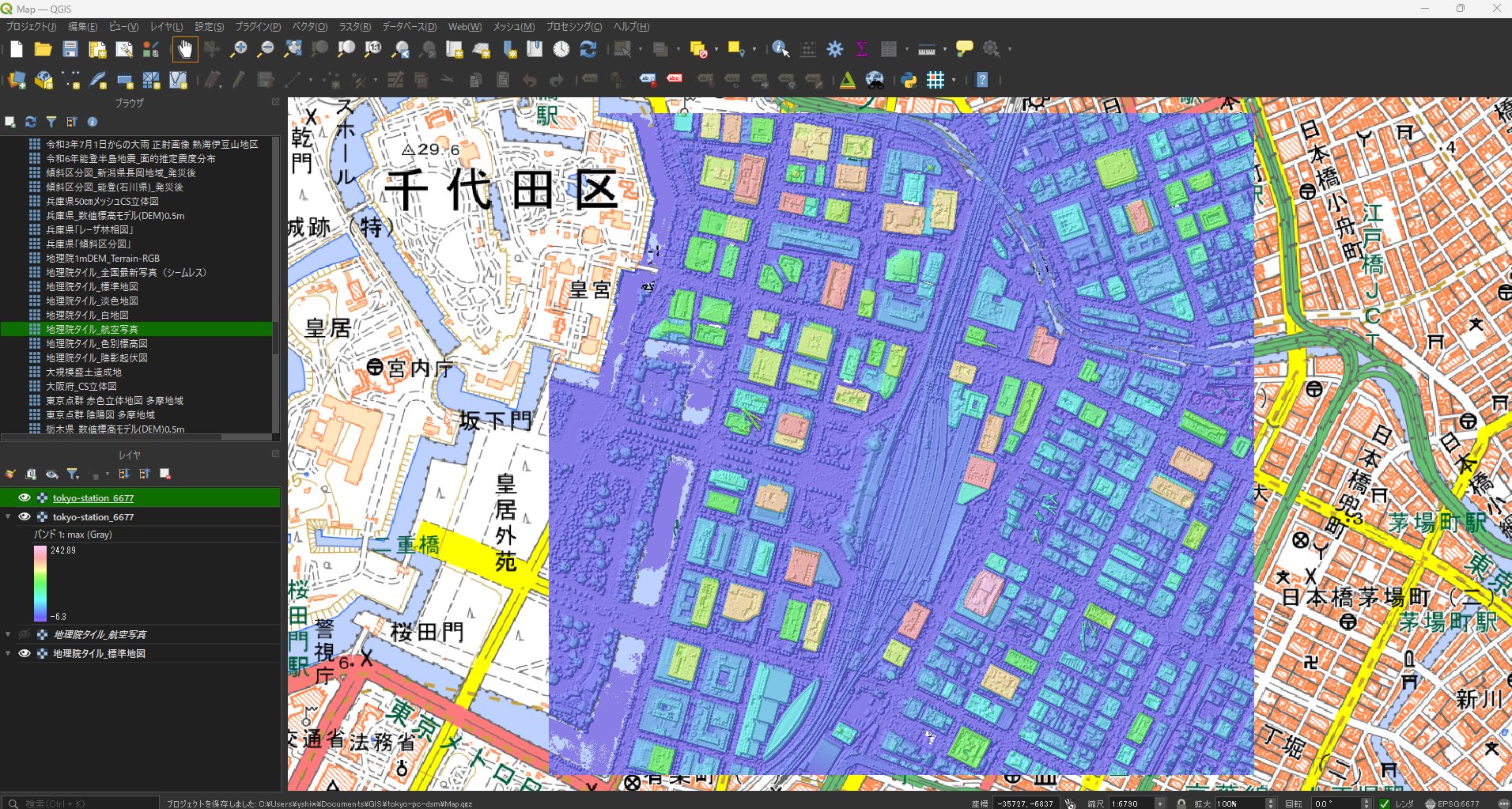Open the 編集 menu
The height and width of the screenshot is (809, 1512).
click(83, 27)
